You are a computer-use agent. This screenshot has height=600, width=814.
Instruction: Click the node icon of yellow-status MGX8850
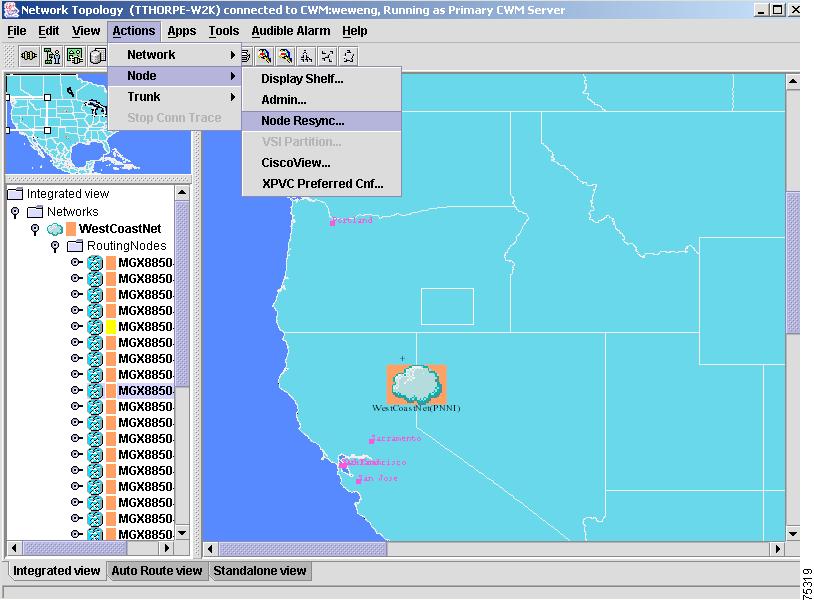(x=94, y=326)
